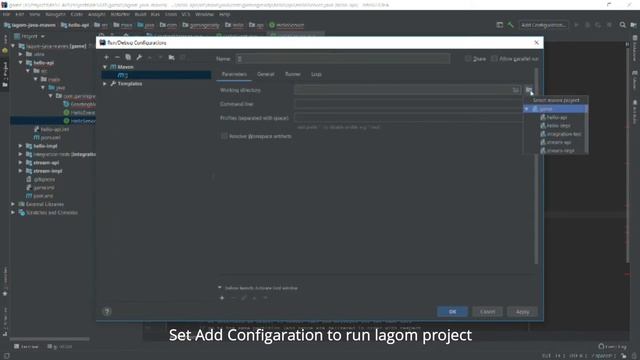Click the Search Everywhere magnifier icon
The image size is (640, 360).
(x=622, y=25)
